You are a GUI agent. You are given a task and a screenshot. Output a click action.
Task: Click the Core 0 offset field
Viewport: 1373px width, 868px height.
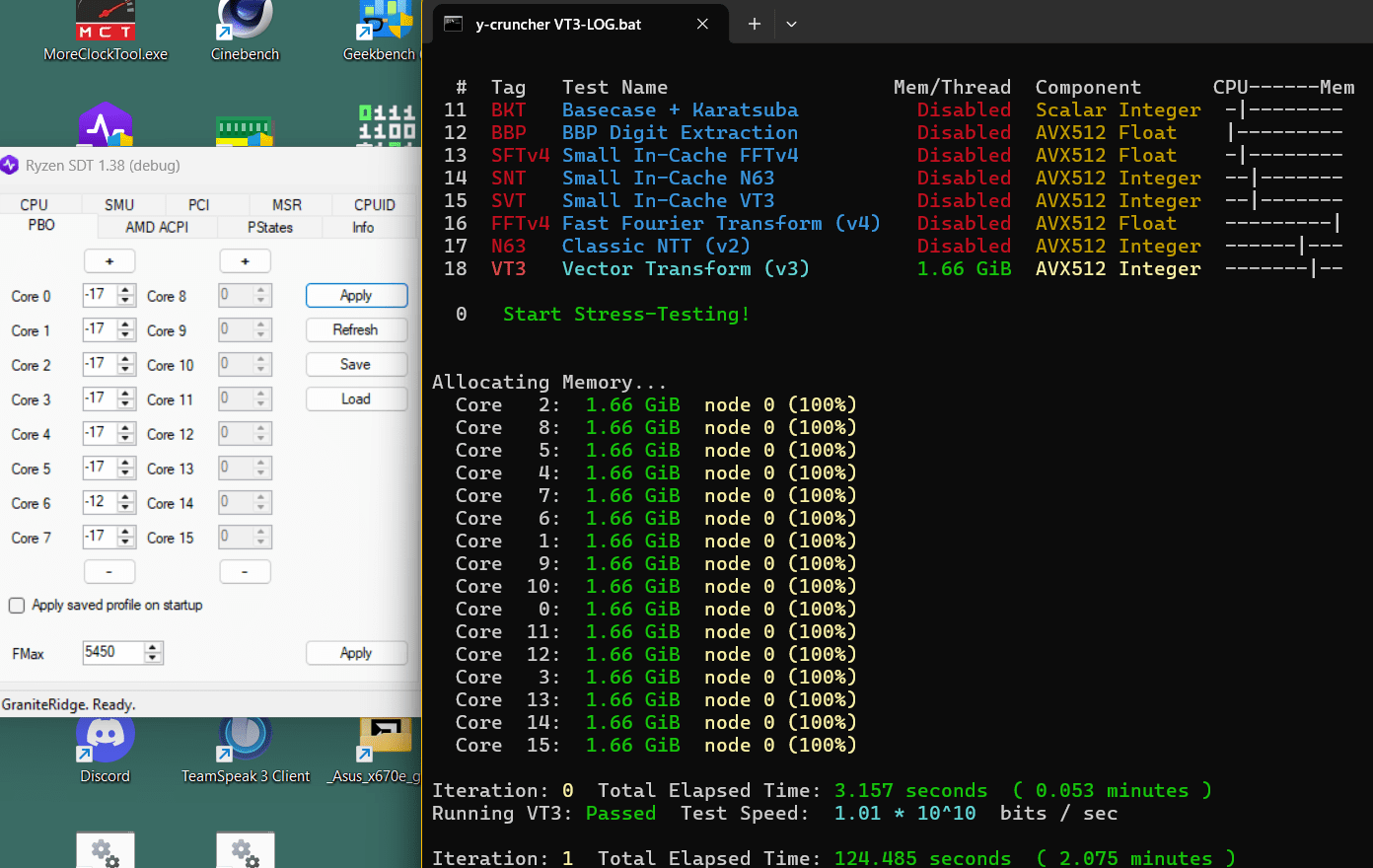coord(100,295)
